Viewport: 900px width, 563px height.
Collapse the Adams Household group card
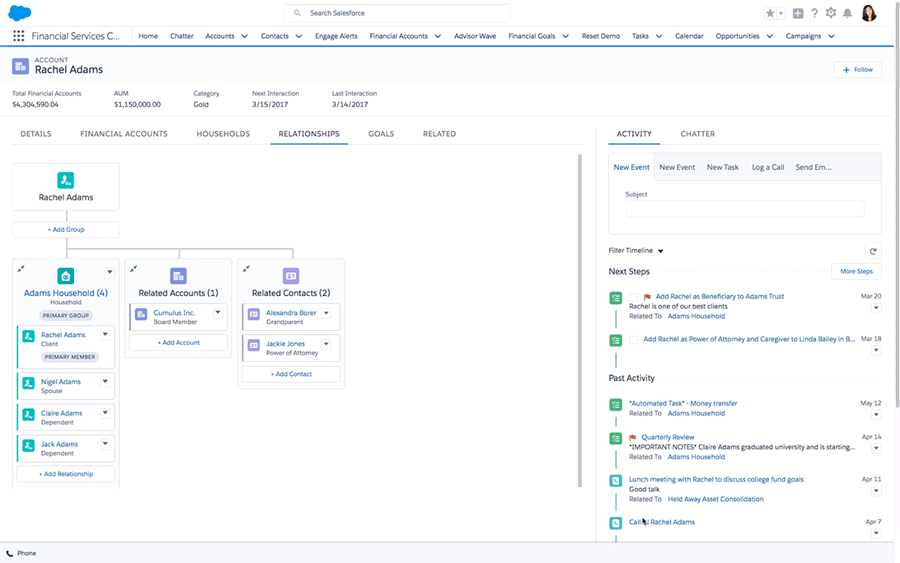(22, 268)
